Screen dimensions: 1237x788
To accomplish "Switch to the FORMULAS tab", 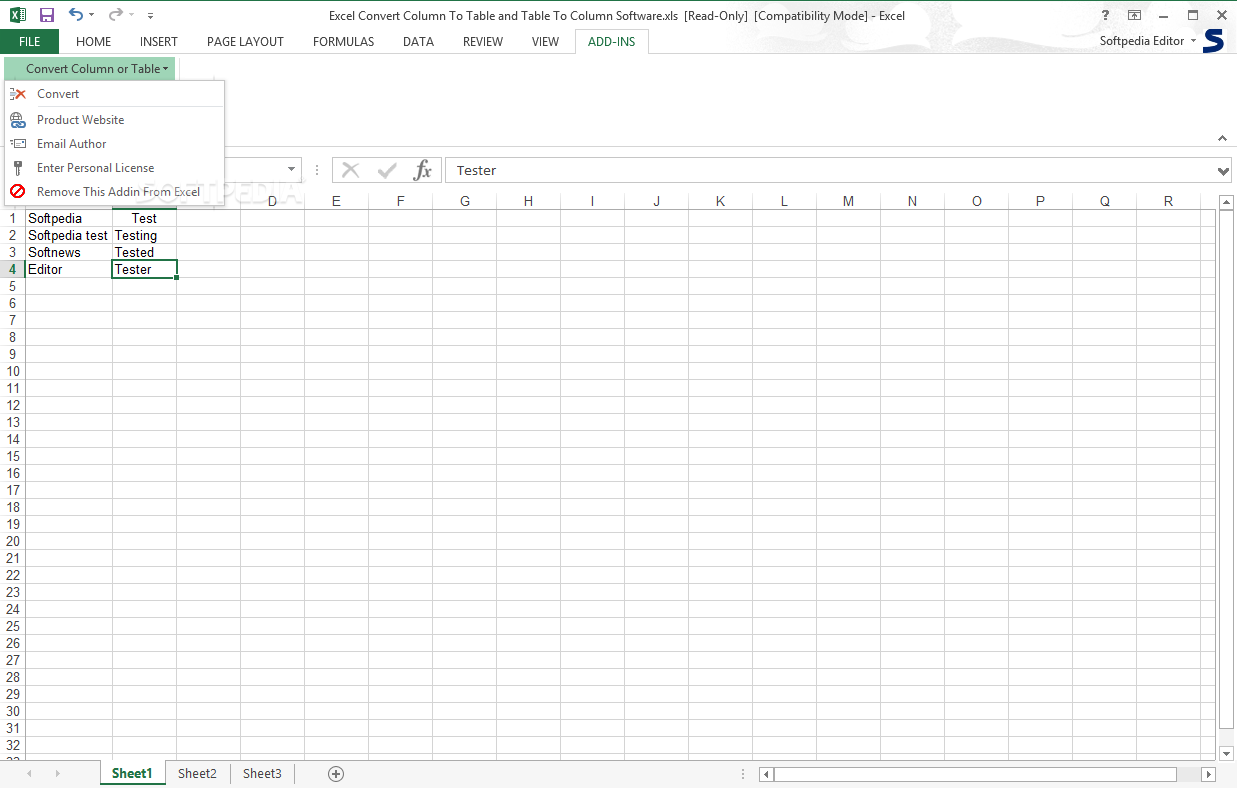I will [343, 42].
